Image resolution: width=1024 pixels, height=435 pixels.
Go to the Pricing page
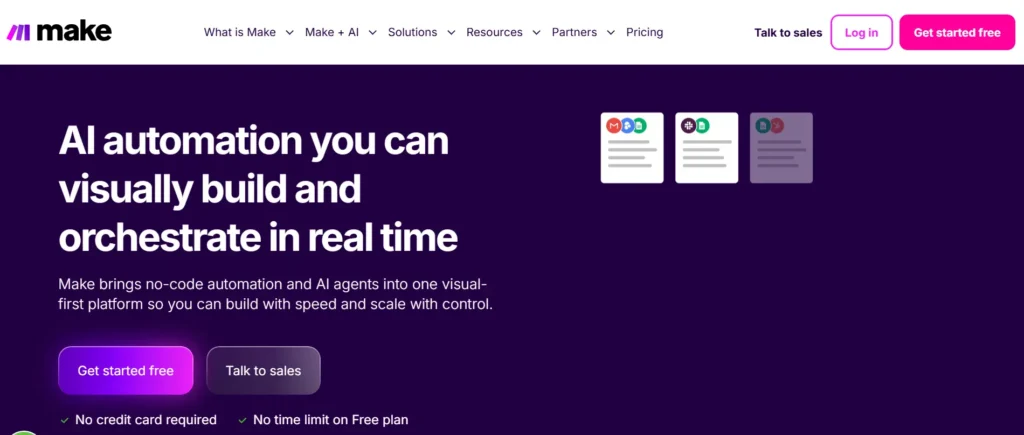coord(644,32)
